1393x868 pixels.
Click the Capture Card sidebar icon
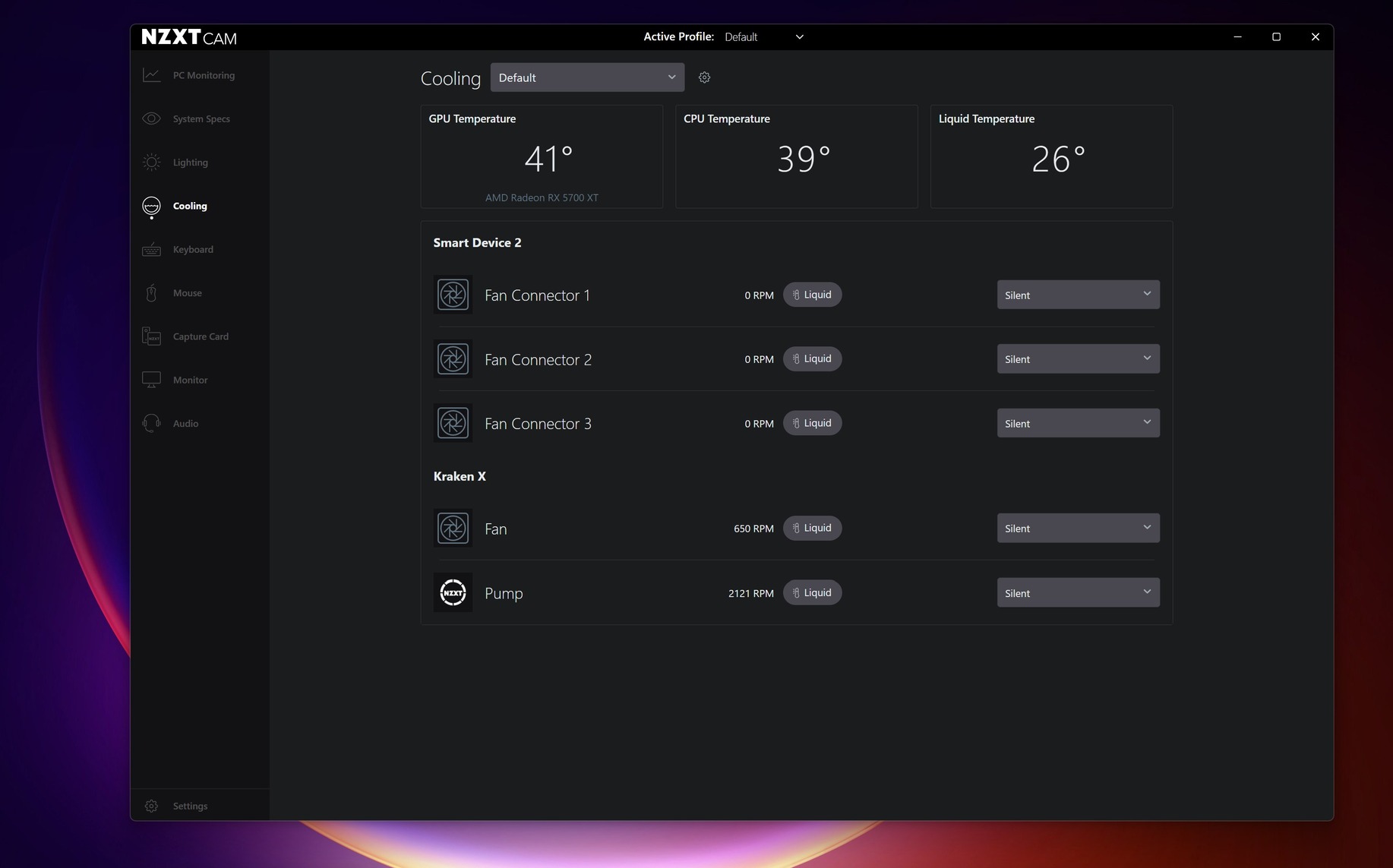pyautogui.click(x=151, y=336)
